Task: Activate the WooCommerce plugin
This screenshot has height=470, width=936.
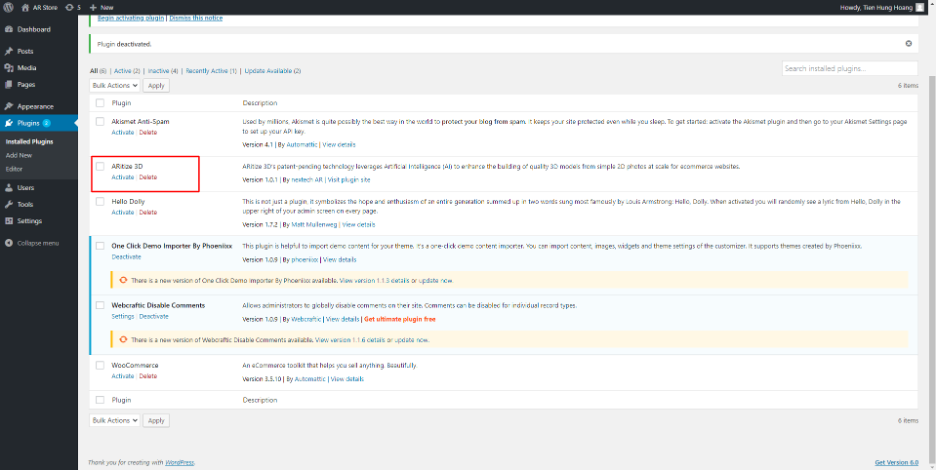Action: coord(123,376)
